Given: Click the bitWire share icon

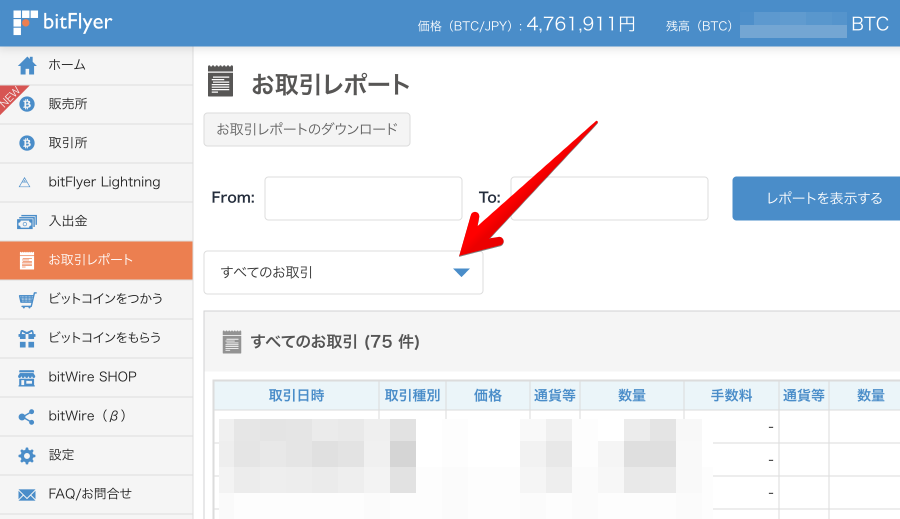Looking at the screenshot, I should [26, 417].
